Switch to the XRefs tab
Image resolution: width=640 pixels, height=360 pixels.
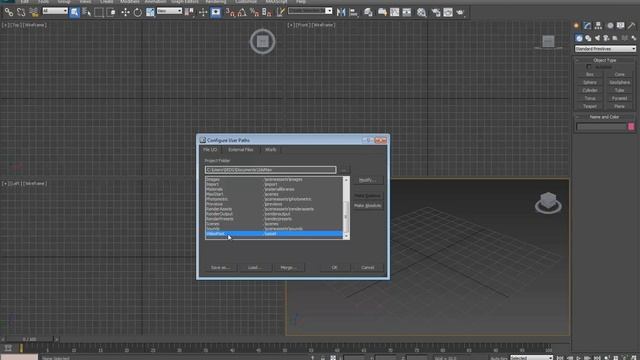pos(271,150)
